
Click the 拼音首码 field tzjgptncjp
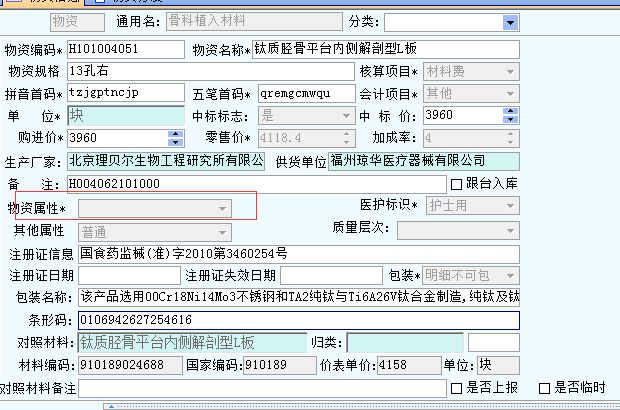click(126, 93)
